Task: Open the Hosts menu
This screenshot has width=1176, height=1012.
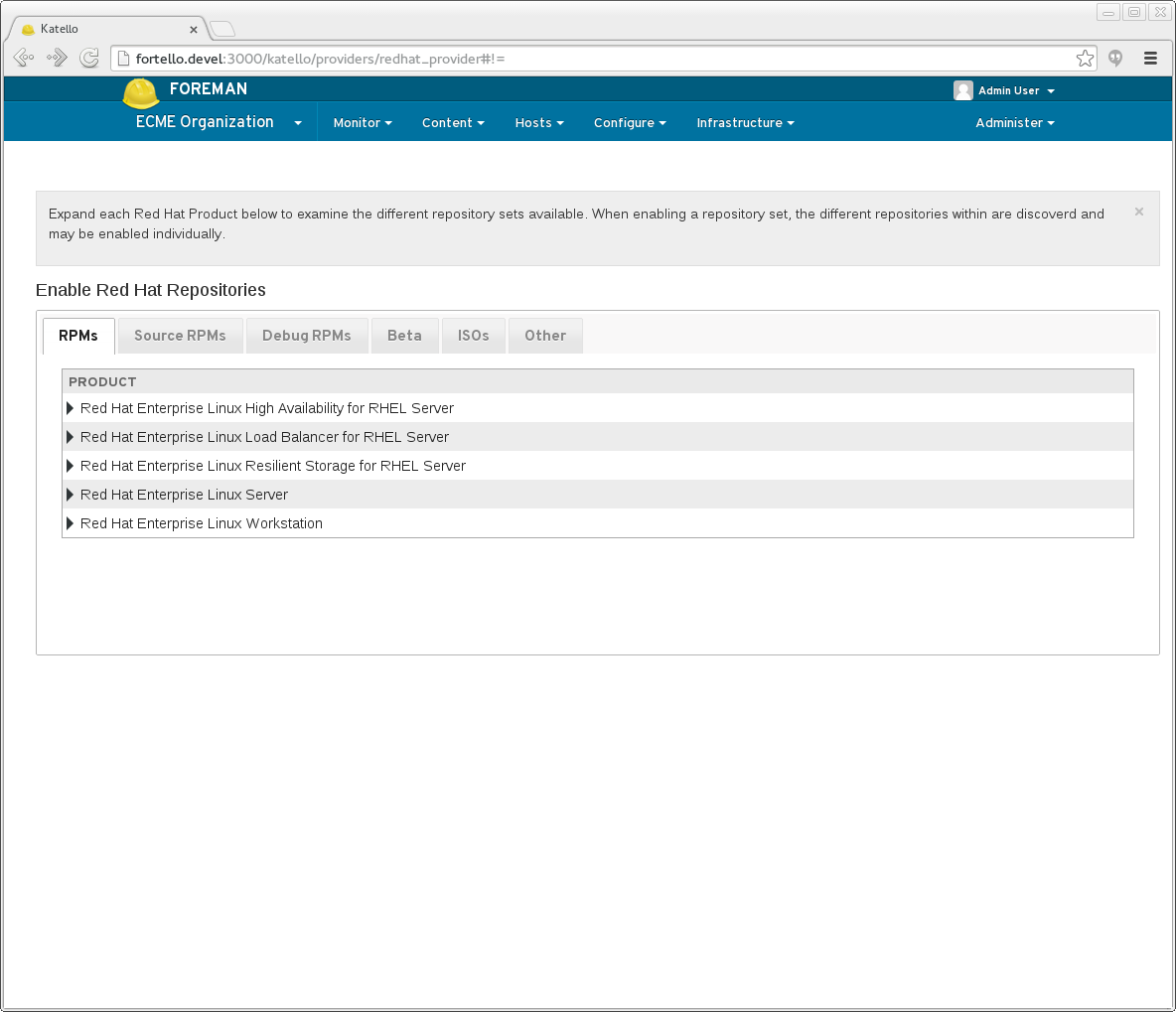Action: tap(539, 123)
